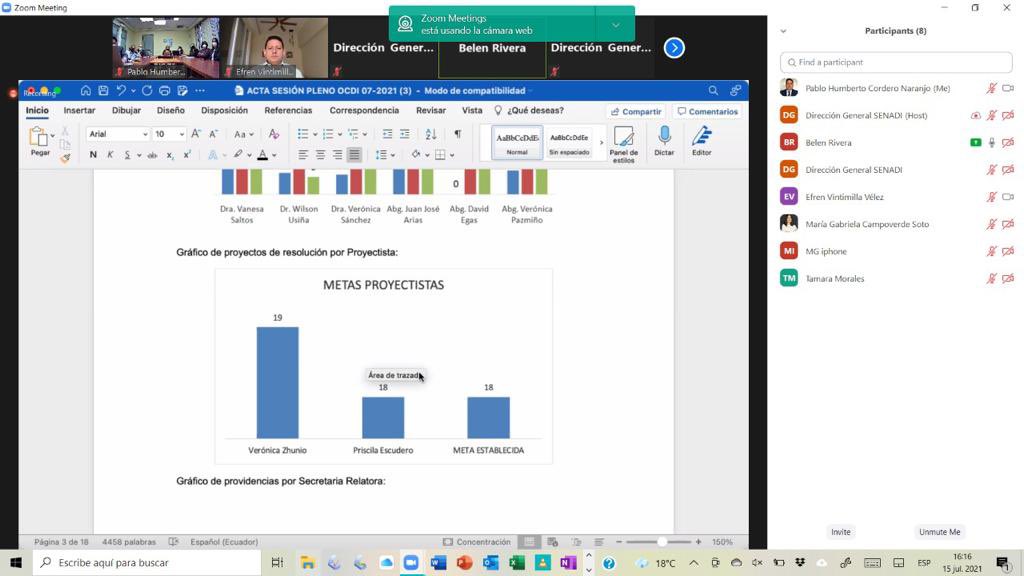
Task: Toggle italic (K) formatting
Action: 110,155
